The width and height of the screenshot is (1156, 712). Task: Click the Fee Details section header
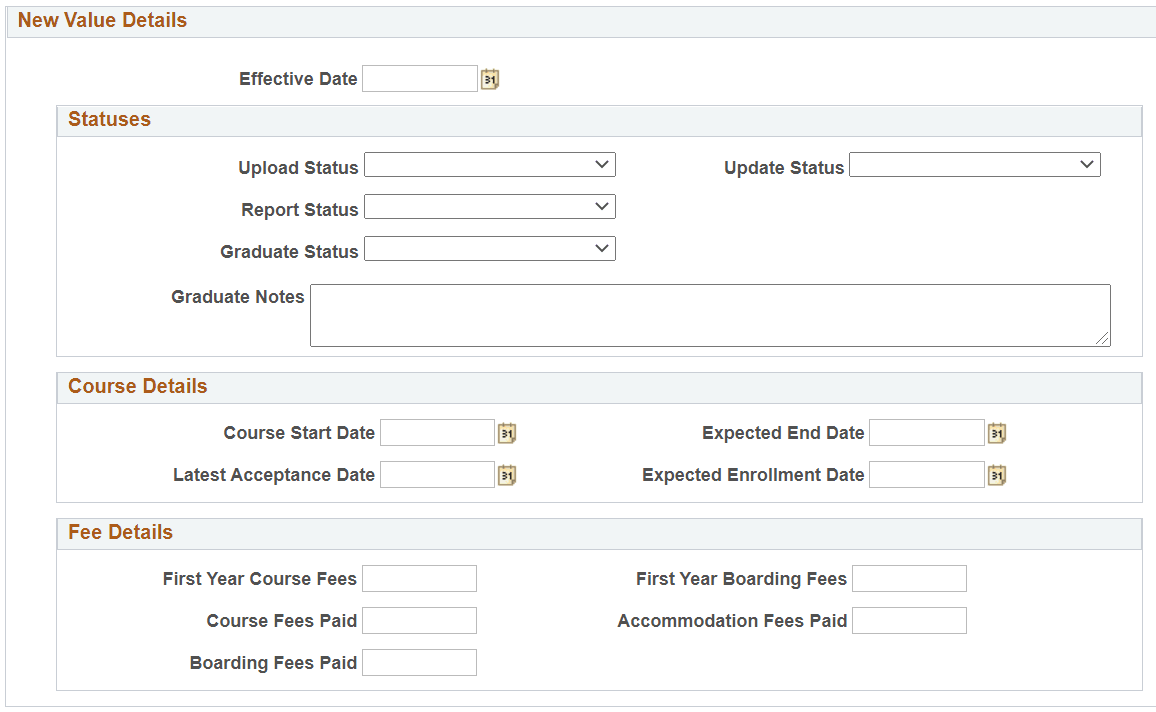point(120,533)
